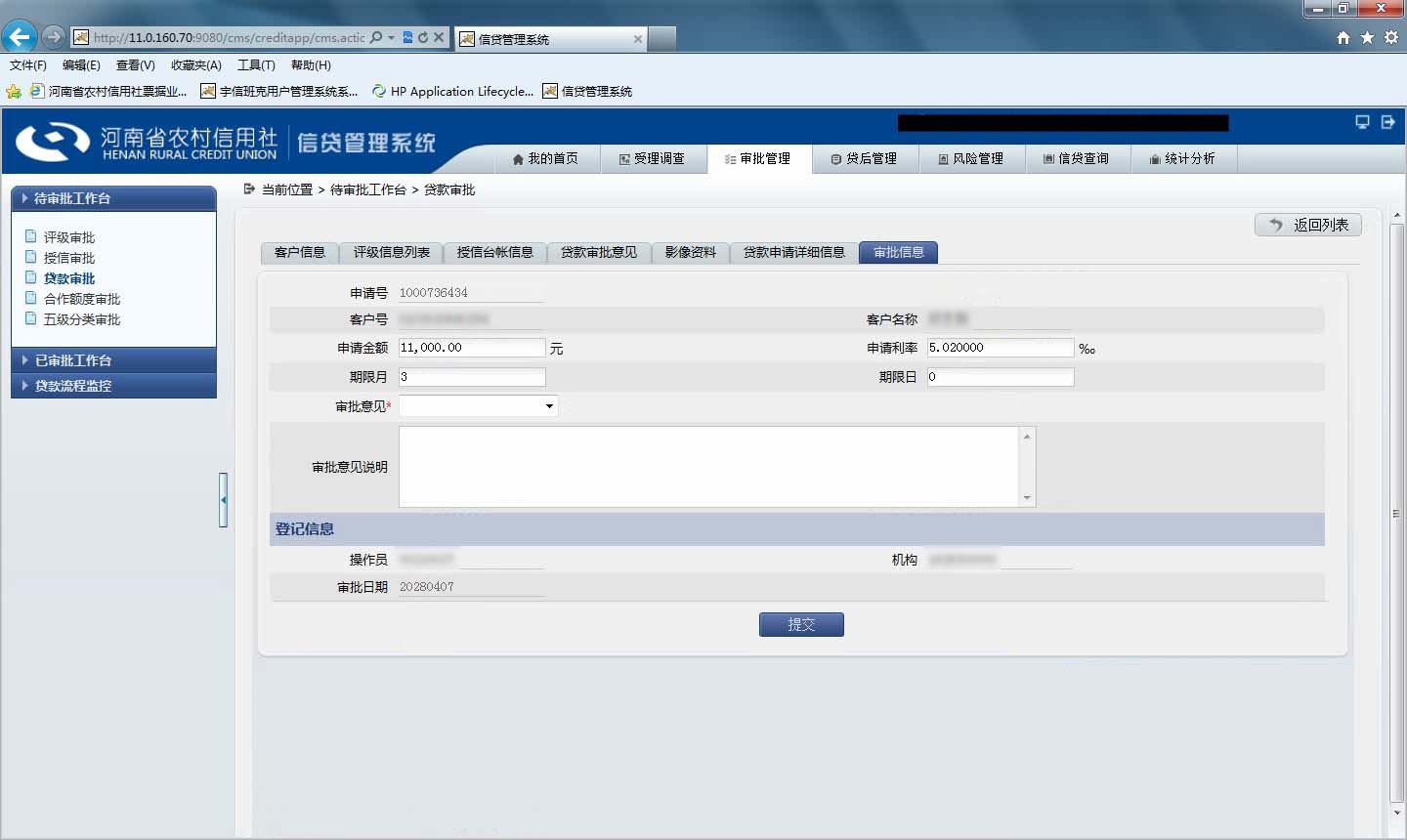
Task: Select the 审批信息 tab
Action: [x=898, y=252]
